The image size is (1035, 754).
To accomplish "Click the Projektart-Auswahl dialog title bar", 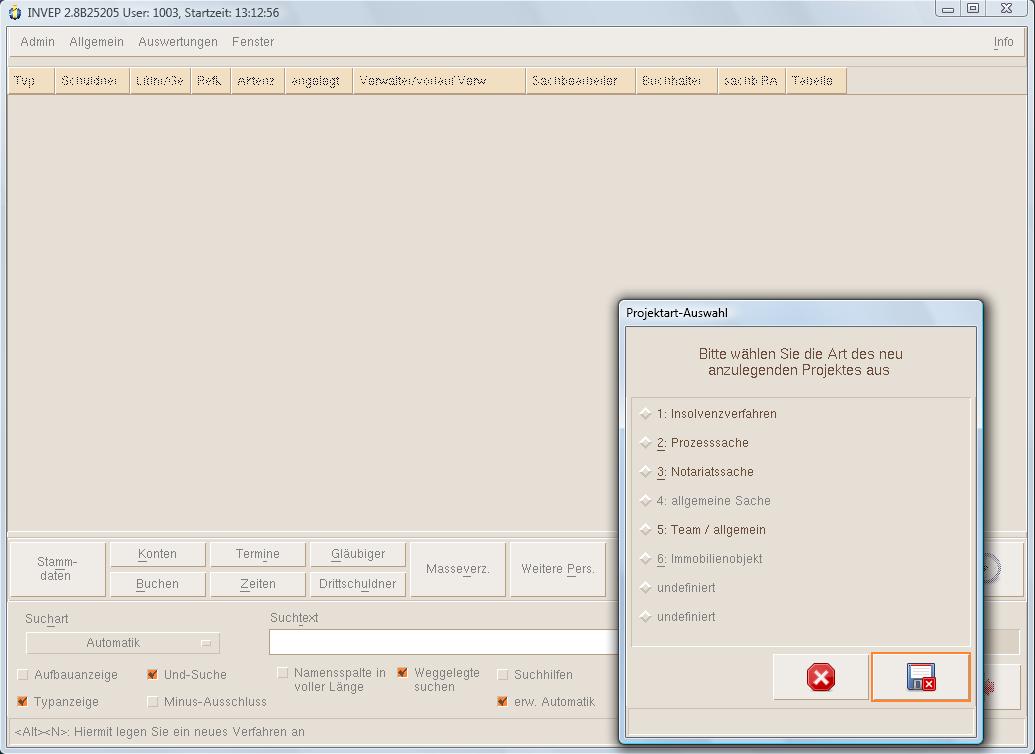I will 800,313.
